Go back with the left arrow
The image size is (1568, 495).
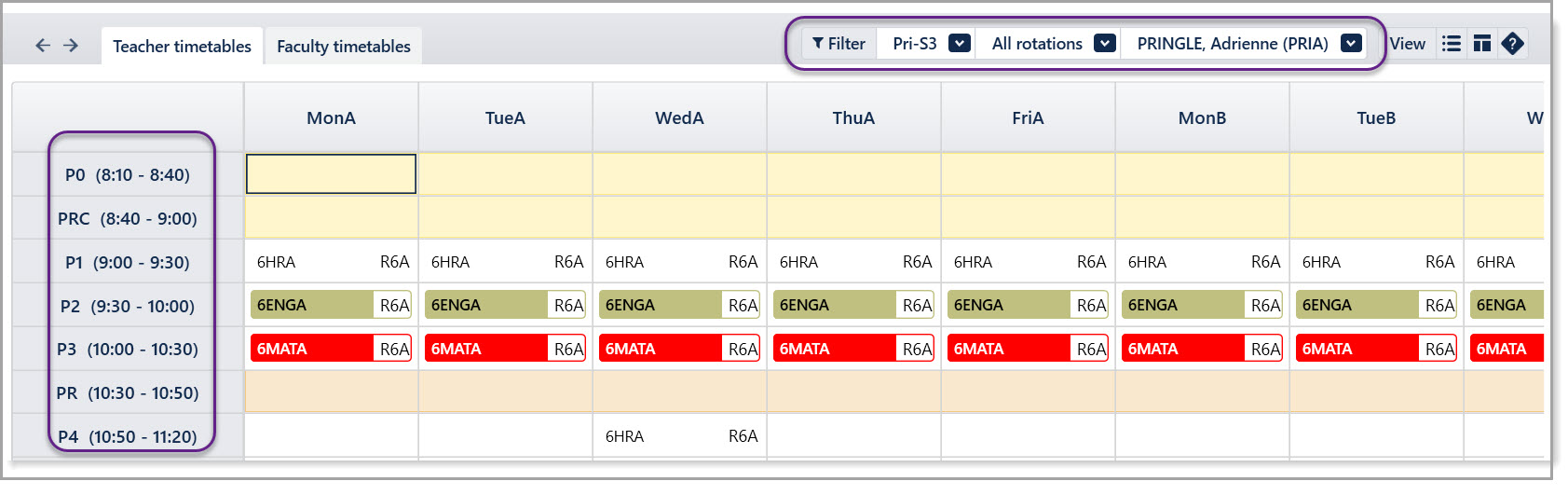point(43,45)
